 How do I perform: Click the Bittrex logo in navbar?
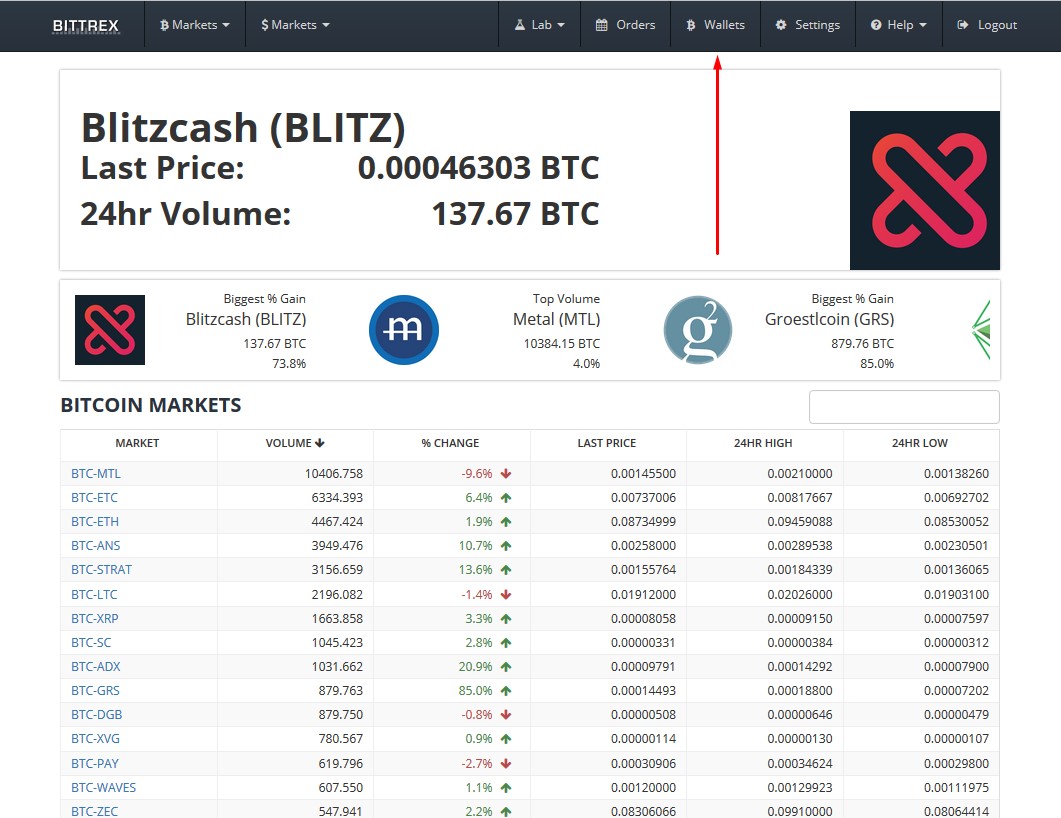pos(86,25)
